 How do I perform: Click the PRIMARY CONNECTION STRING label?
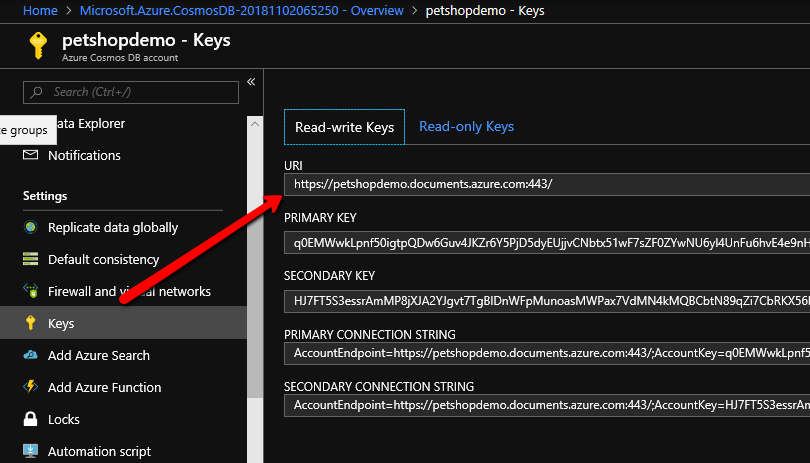point(370,334)
